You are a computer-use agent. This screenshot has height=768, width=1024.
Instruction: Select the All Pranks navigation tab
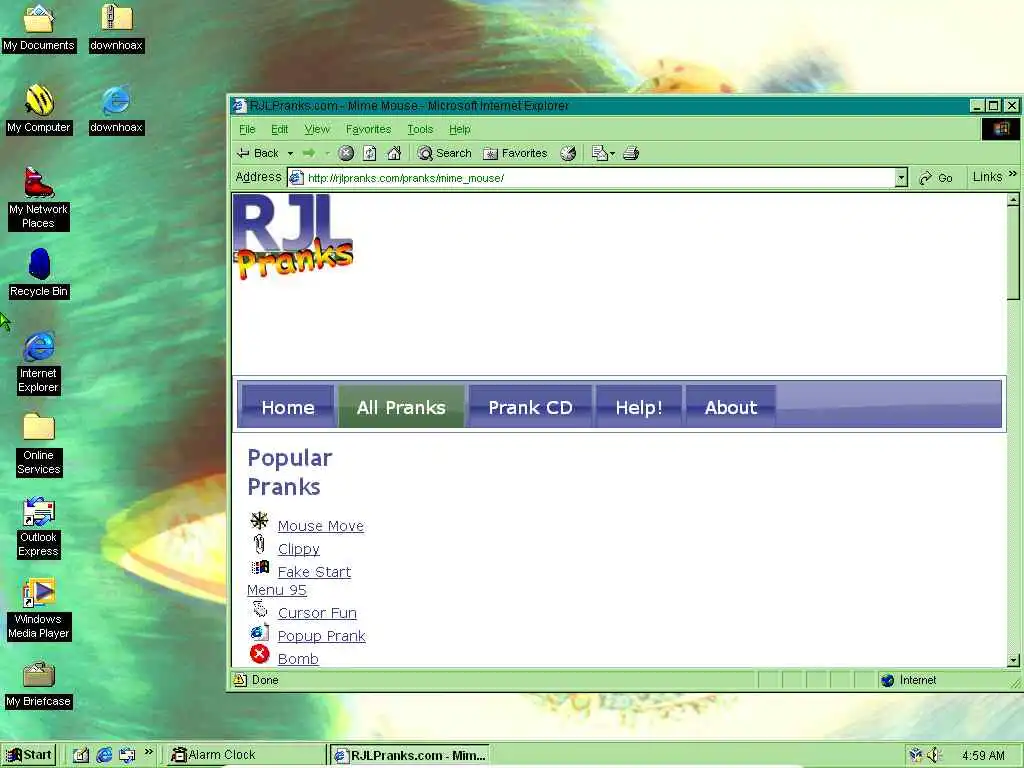tap(401, 407)
